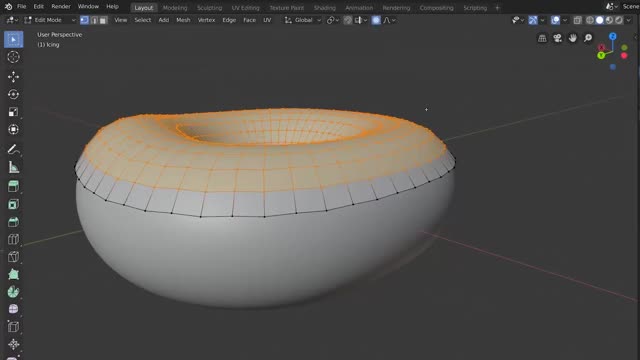Enable face select mode
The image size is (640, 360).
pos(103,20)
